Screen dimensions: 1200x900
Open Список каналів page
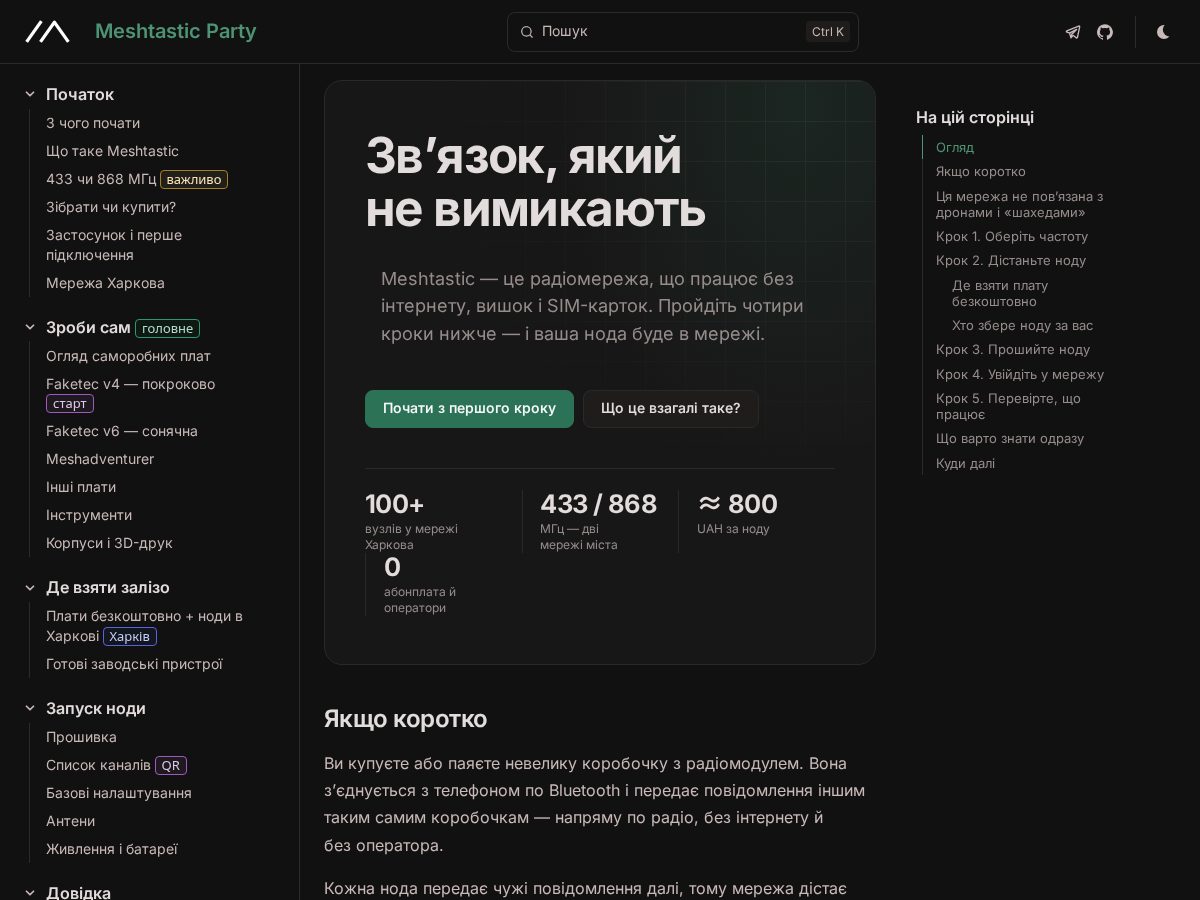click(98, 765)
